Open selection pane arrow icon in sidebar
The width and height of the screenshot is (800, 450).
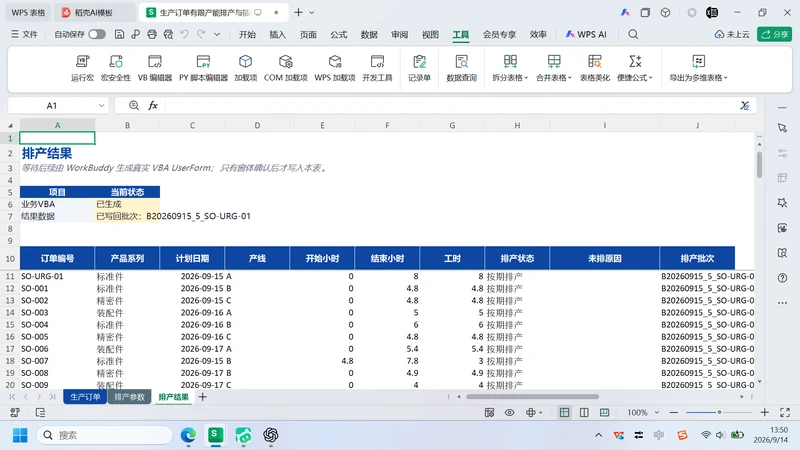[783, 128]
